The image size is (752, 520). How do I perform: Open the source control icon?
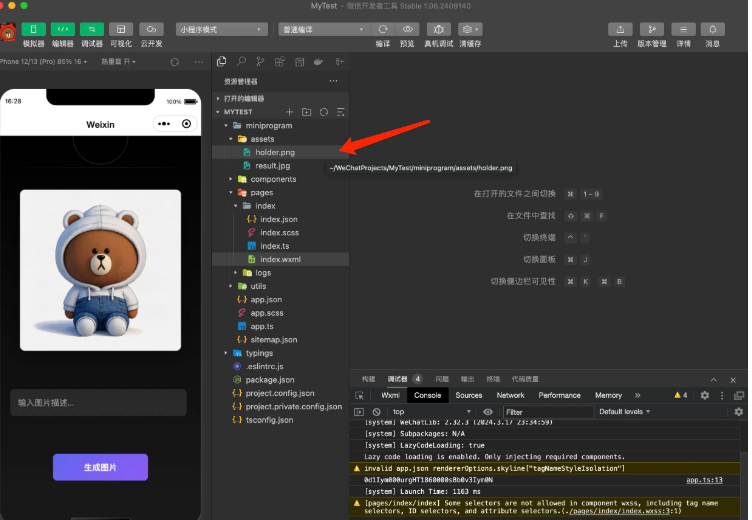tap(260, 61)
